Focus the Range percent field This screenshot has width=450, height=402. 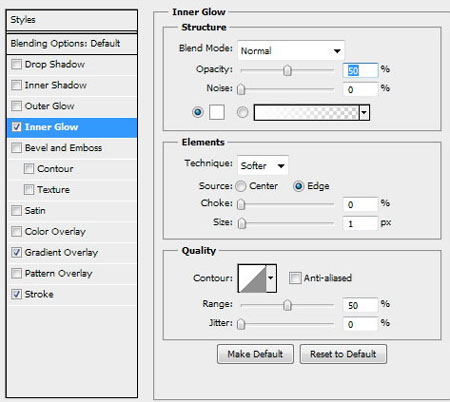360,305
